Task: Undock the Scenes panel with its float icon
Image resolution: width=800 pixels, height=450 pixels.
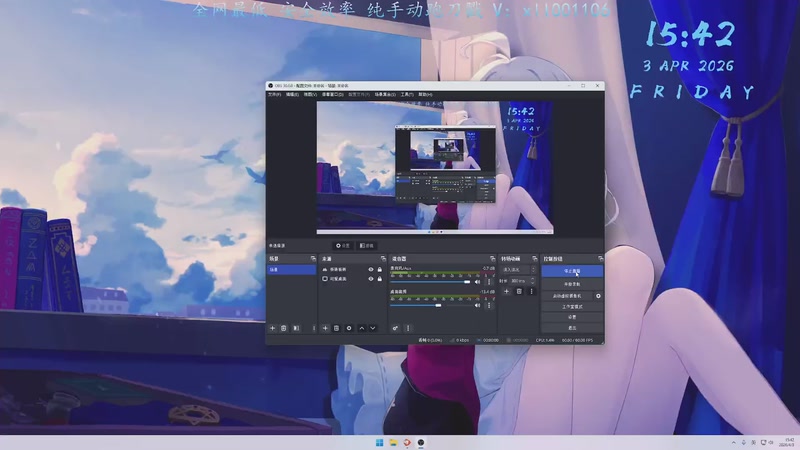Action: click(313, 259)
